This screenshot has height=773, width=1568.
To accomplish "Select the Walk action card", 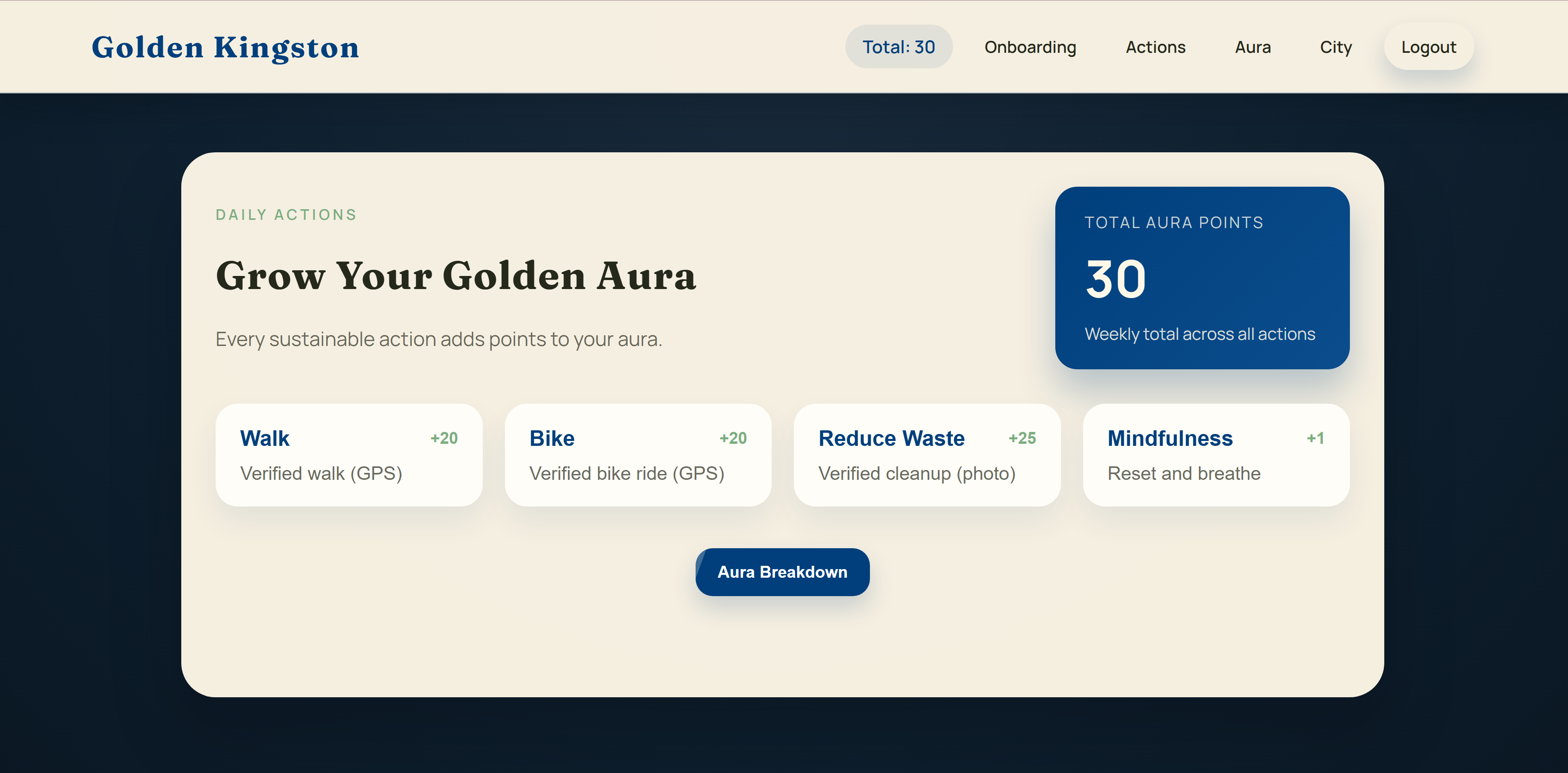I will coord(348,454).
